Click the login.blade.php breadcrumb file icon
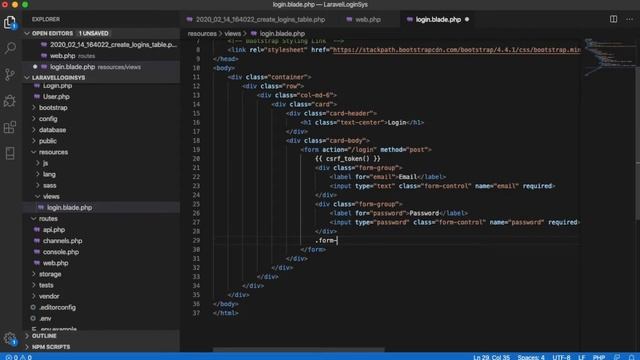 [253, 33]
